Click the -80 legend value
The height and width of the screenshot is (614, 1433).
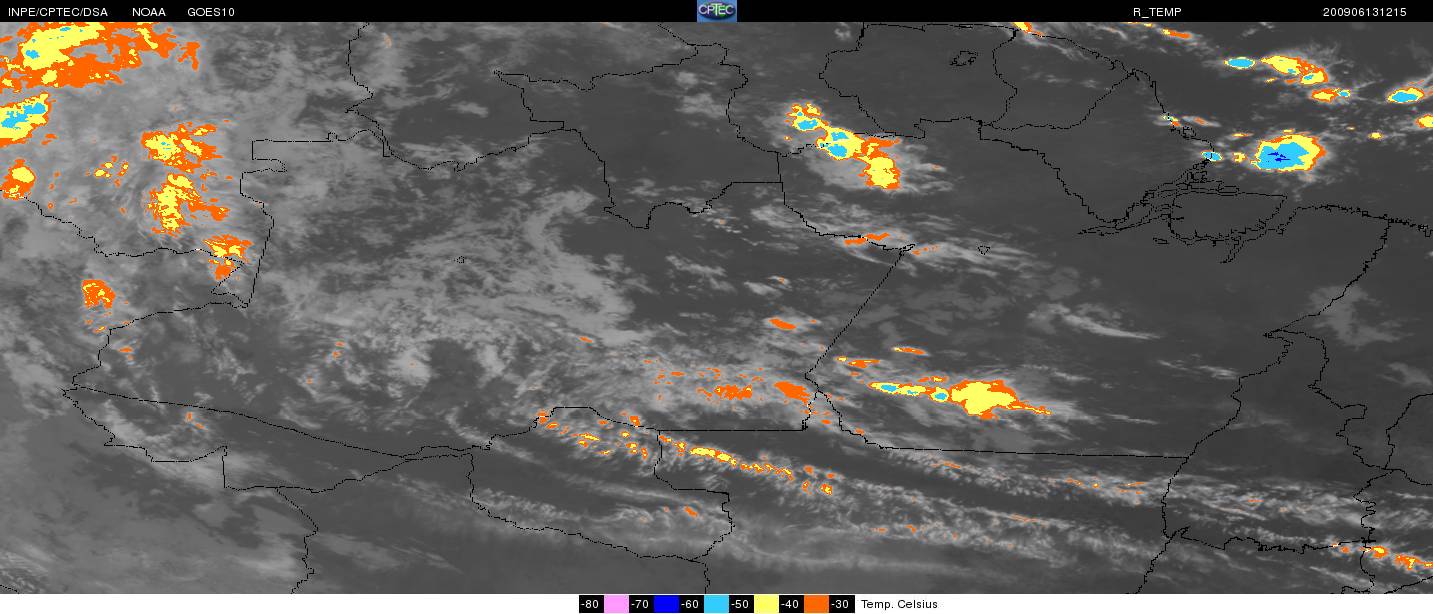[591, 604]
